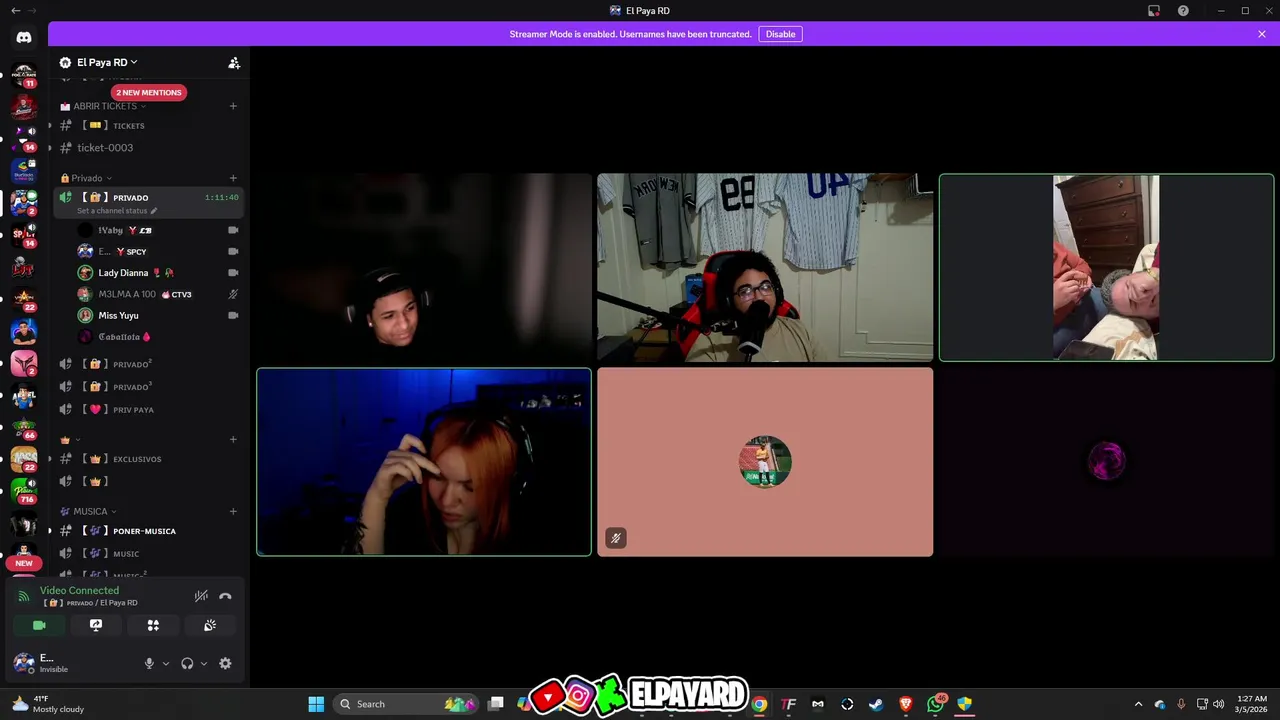
Task: Select user M3LMA A 100 in voice list
Action: (158, 294)
